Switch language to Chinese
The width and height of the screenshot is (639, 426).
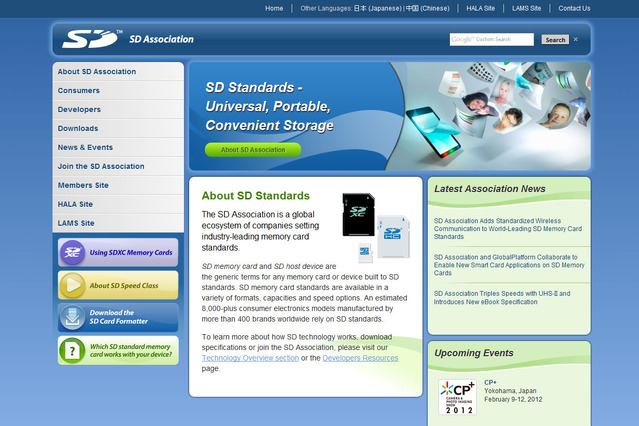(428, 8)
